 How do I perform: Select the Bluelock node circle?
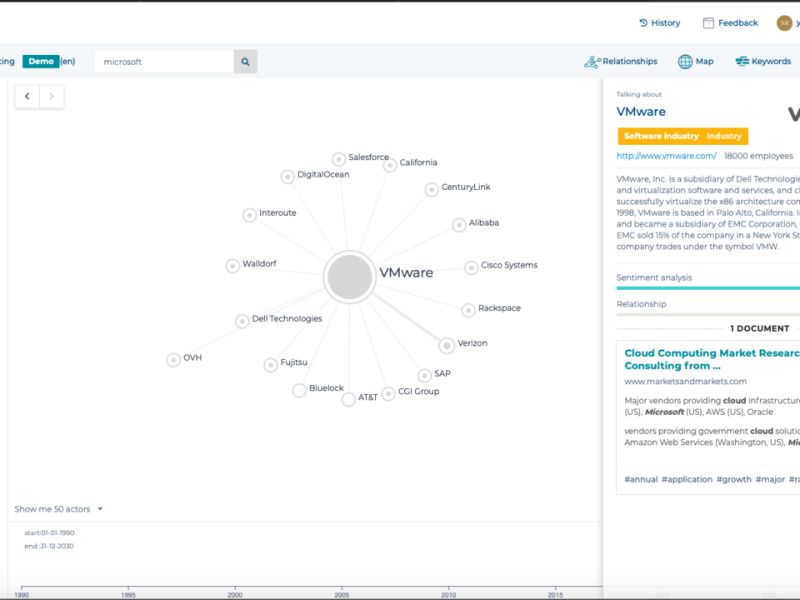(299, 391)
